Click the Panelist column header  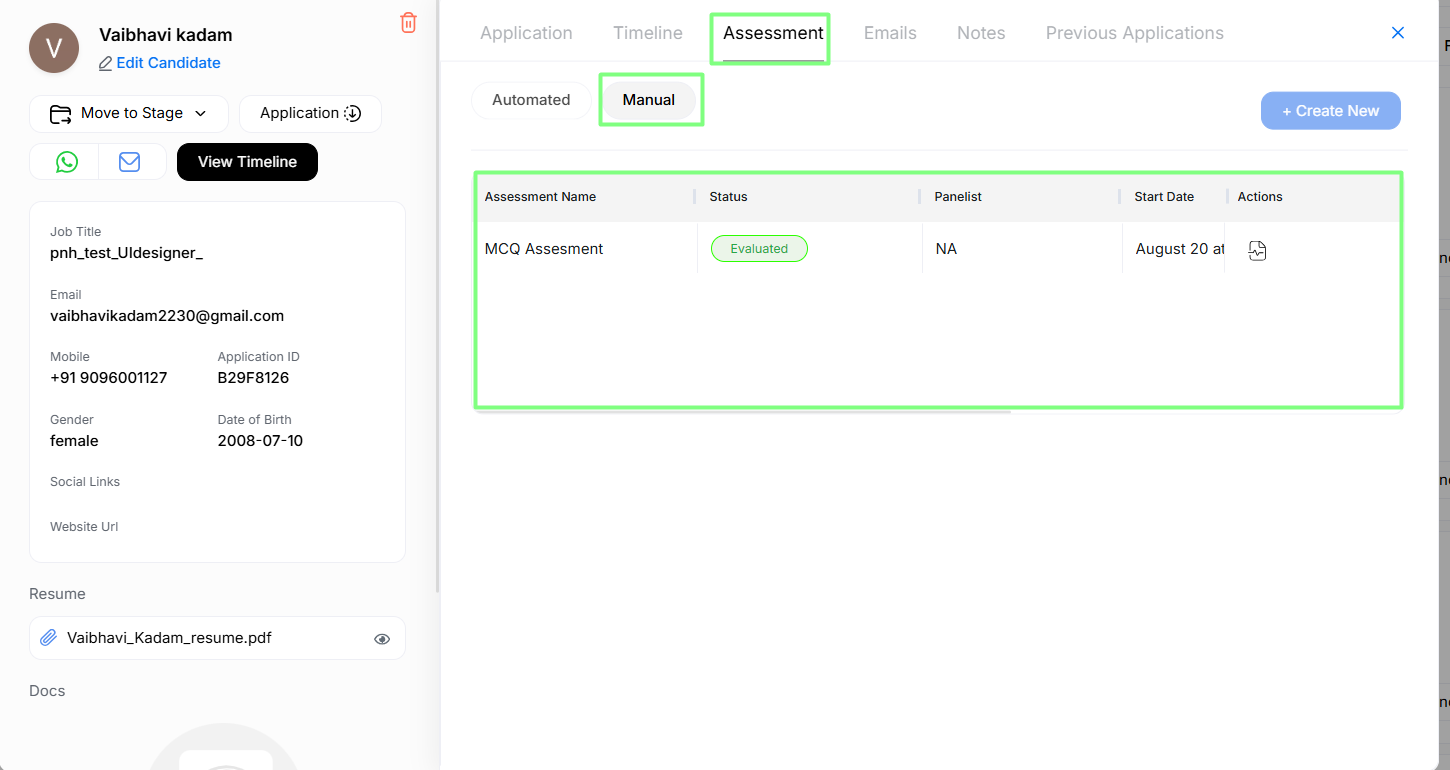coord(958,197)
